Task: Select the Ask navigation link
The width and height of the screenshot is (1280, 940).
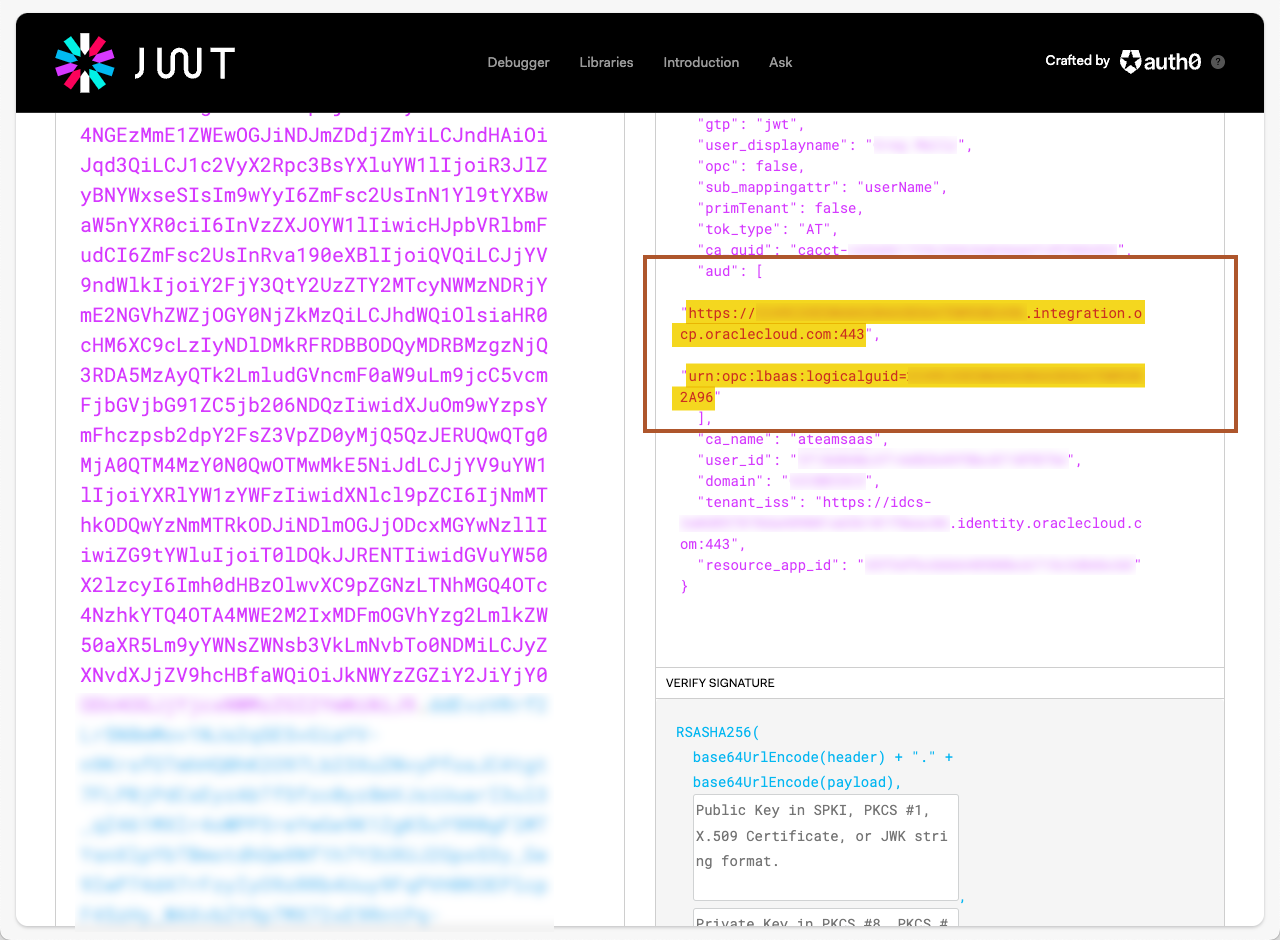Action: tap(780, 62)
